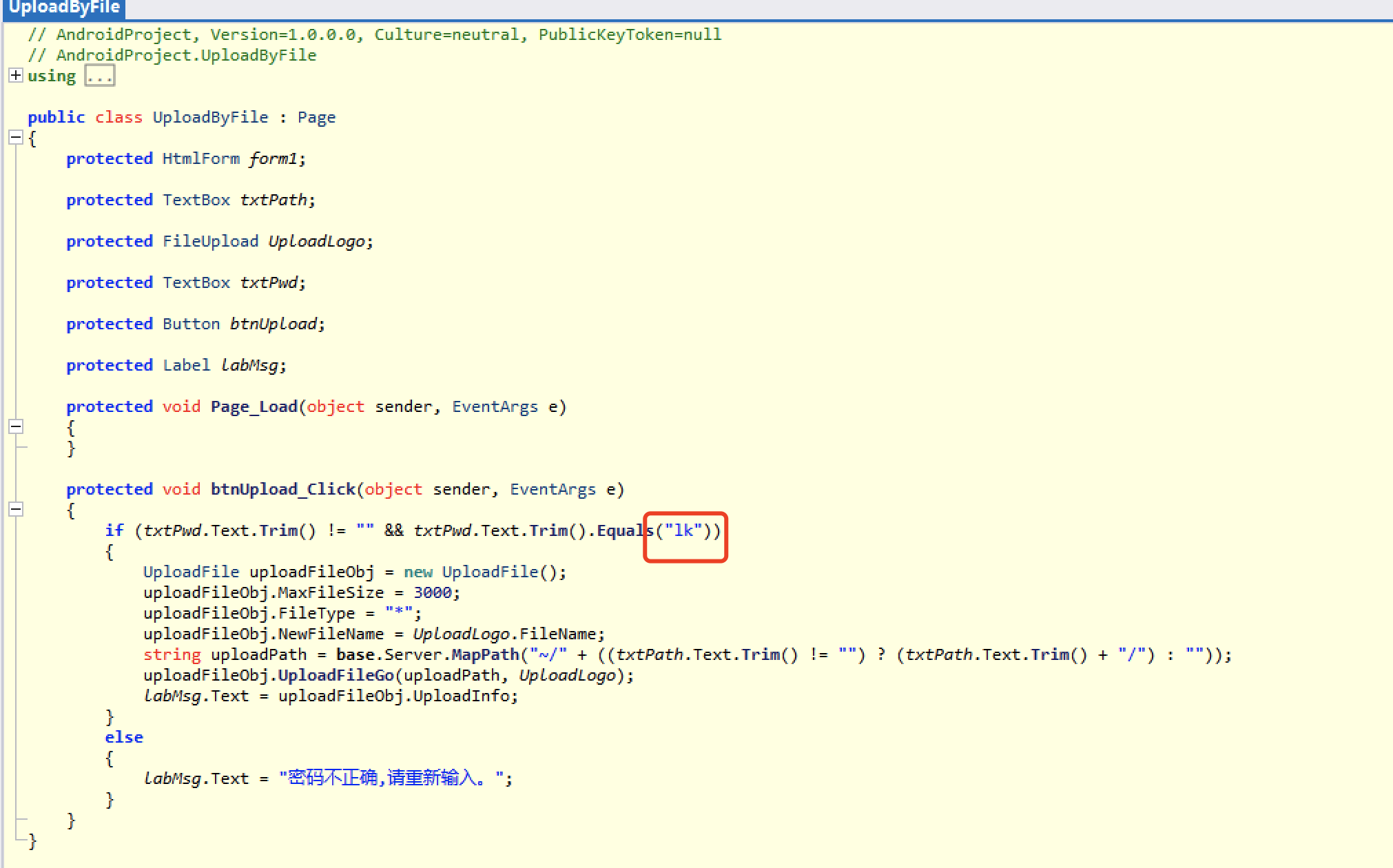Screen dimensions: 1393x868
Task: Collapse the Page_Load method body
Action: point(16,426)
